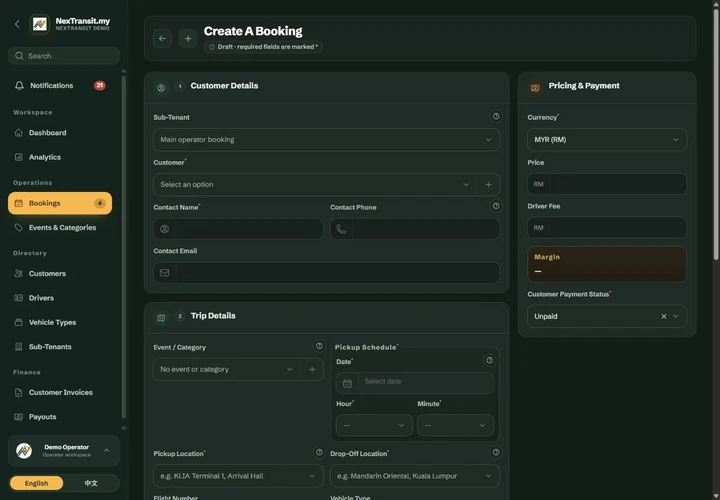Open the NexTransit.my logo icon
720x500 pixels.
(x=40, y=24)
